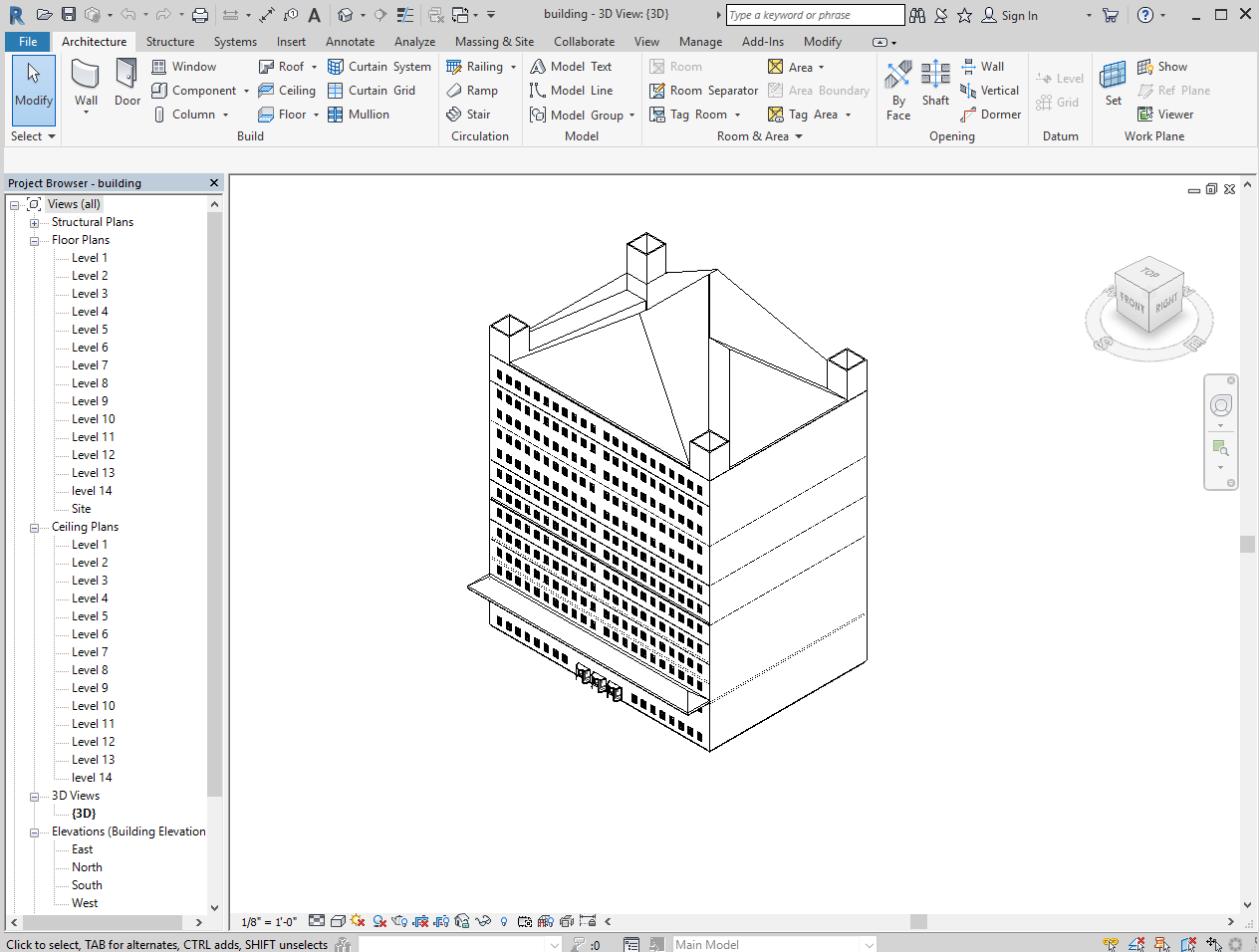
Task: Select the Model Text tool
Action: pyautogui.click(x=571, y=67)
